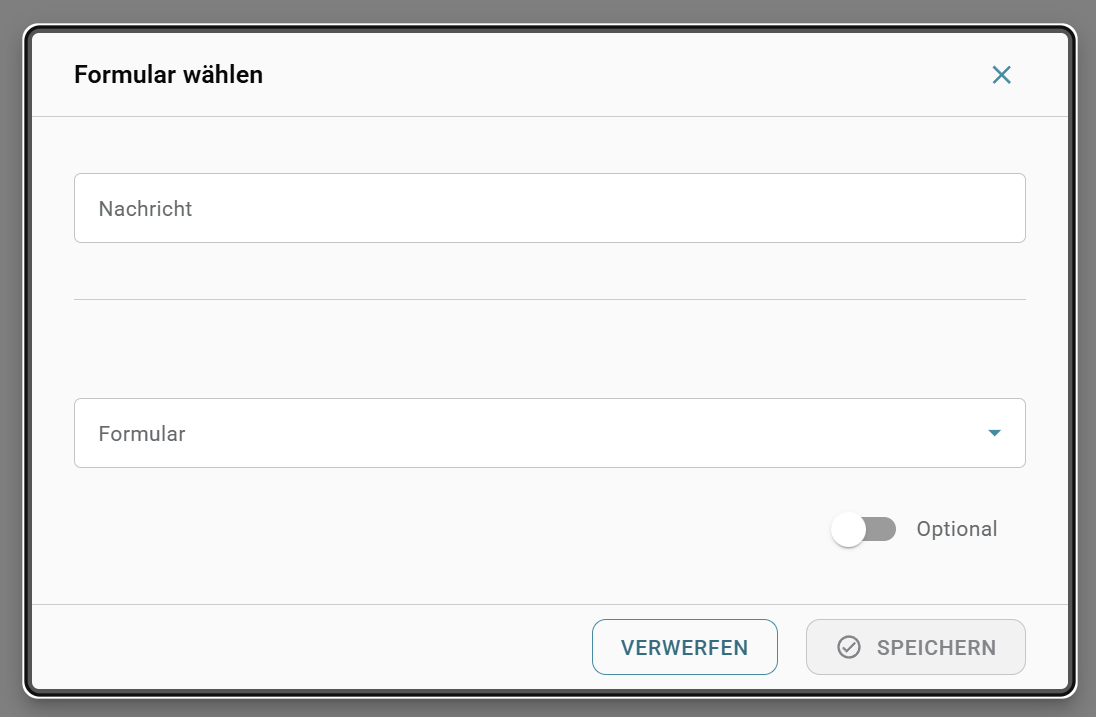Image resolution: width=1096 pixels, height=717 pixels.
Task: Expand the Formular select list
Action: [549, 433]
